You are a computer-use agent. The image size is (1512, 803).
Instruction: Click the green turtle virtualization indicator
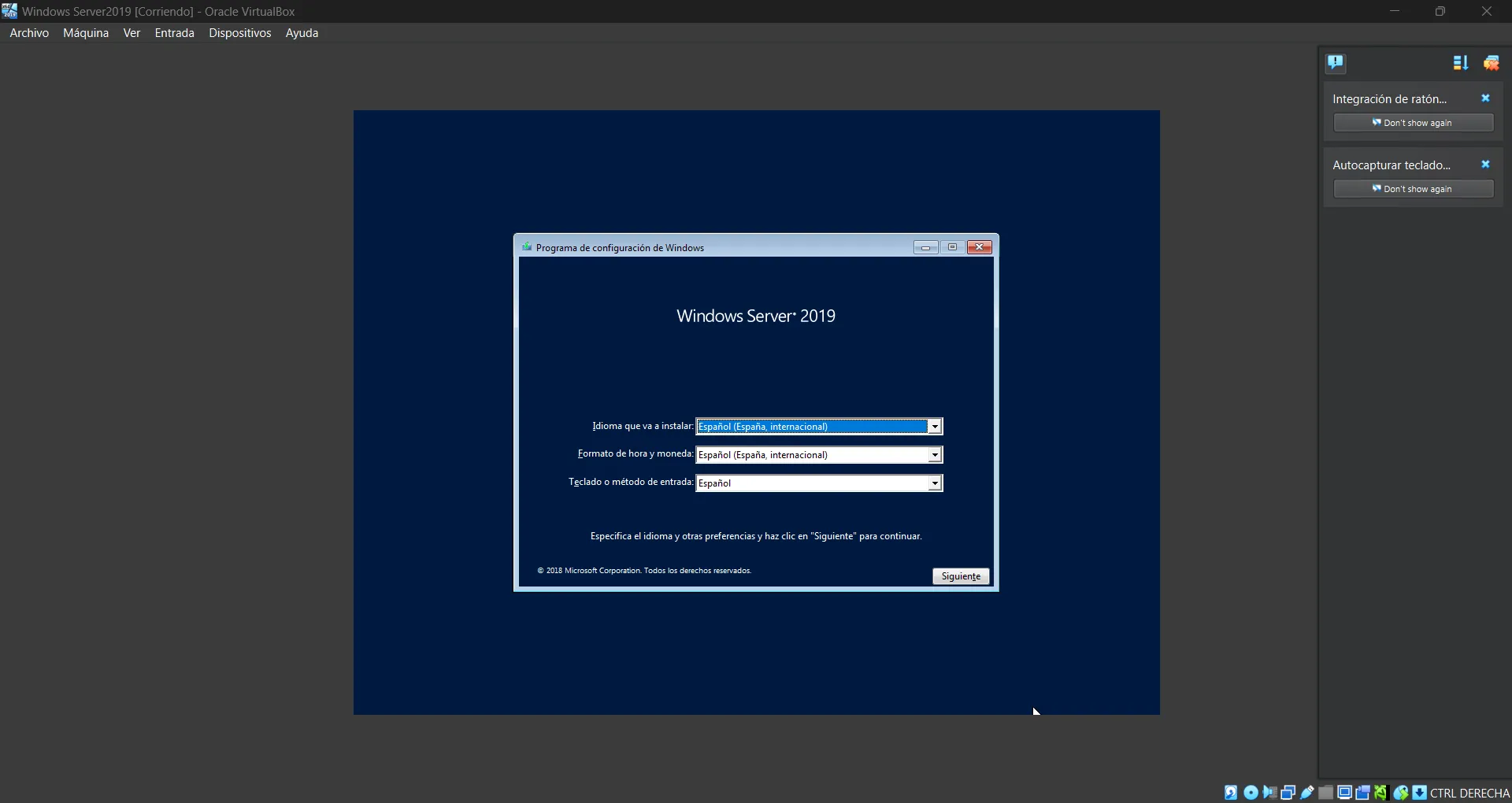click(1381, 793)
